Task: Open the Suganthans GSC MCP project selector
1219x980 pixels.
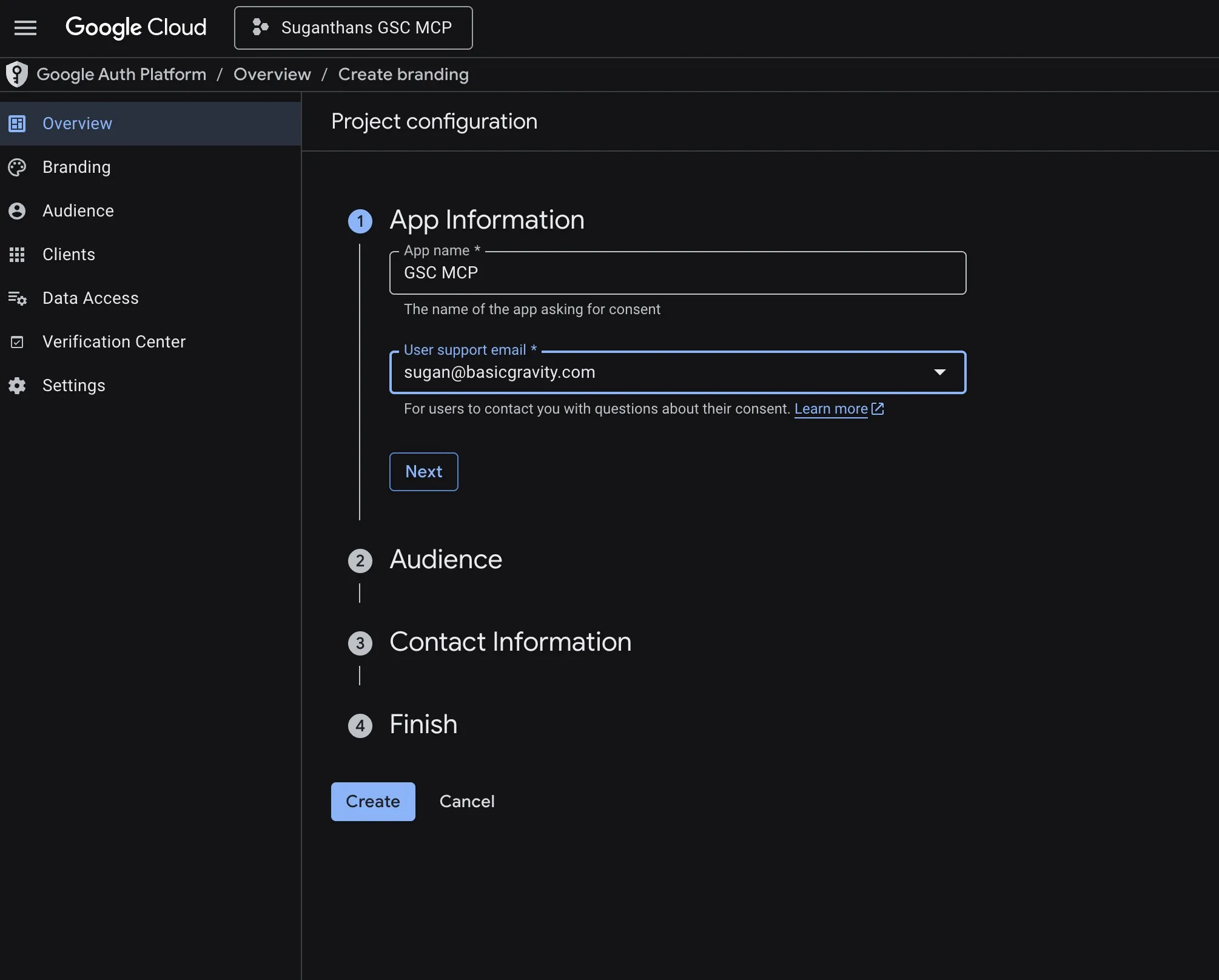Action: 353,28
